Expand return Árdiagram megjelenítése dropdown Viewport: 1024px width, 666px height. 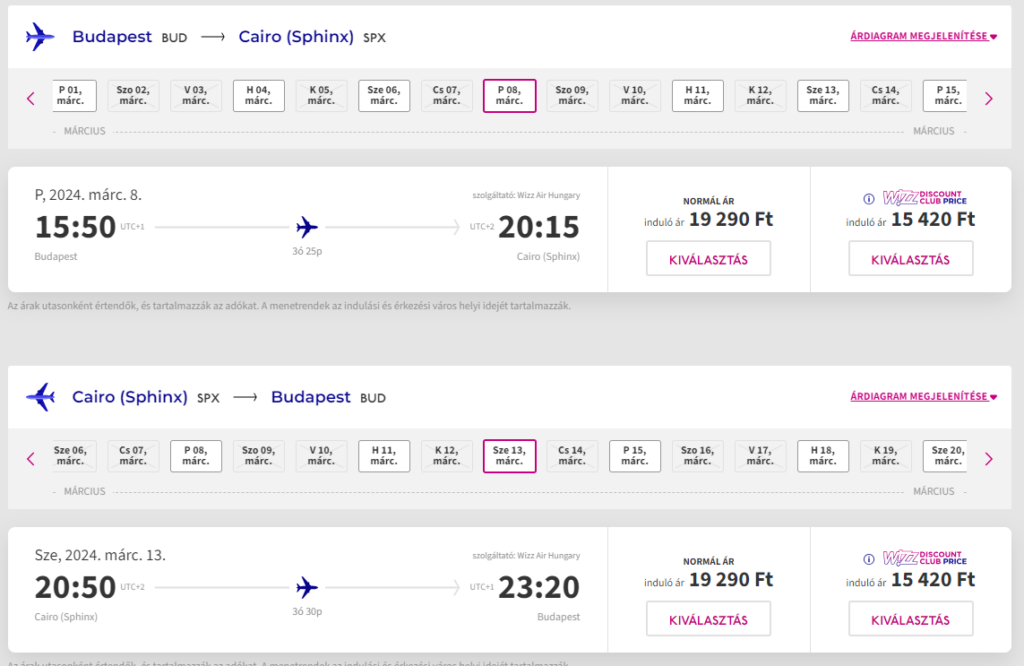click(923, 396)
